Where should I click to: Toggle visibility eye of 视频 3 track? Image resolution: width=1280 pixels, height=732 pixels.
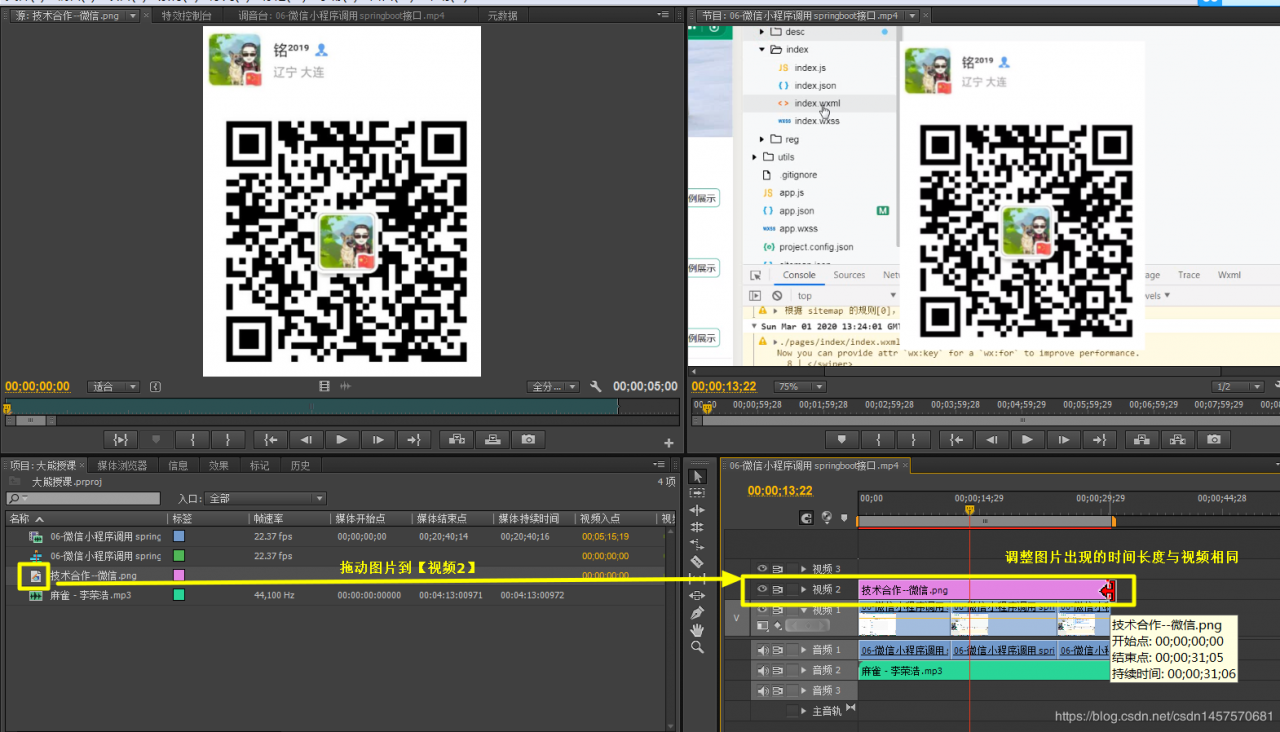pyautogui.click(x=762, y=569)
